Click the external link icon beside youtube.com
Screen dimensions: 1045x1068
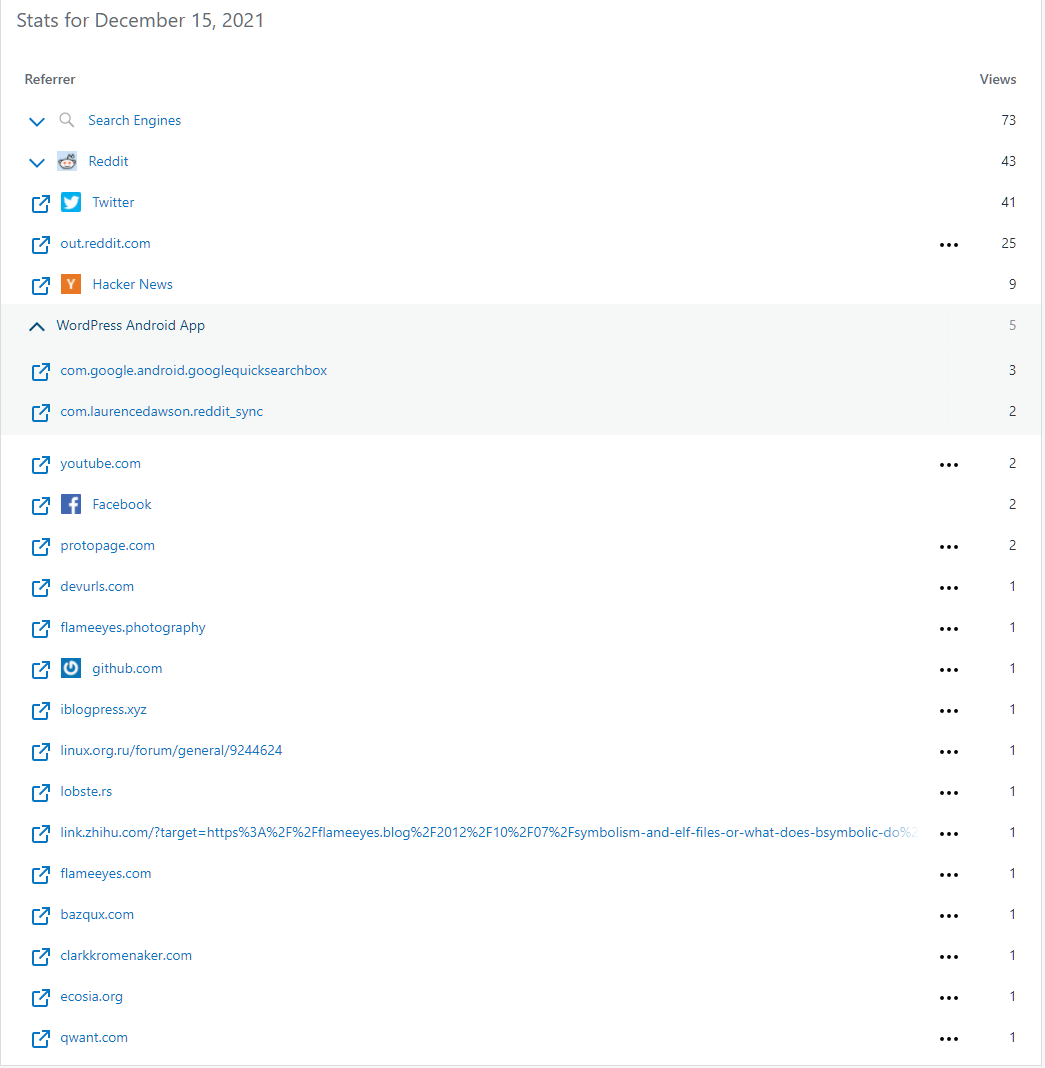[x=40, y=463]
